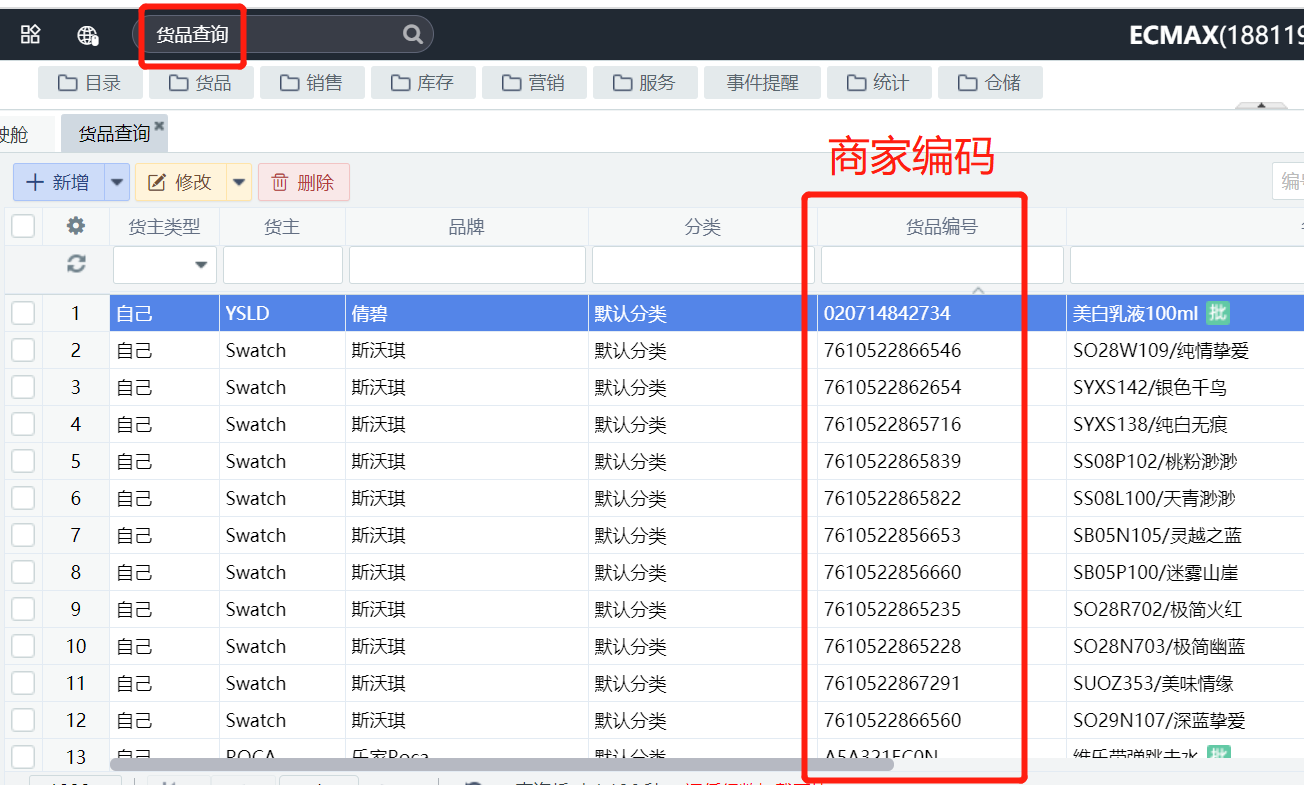Screen dimensions: 1304x785
Task: Click the 新增 button
Action: click(58, 182)
